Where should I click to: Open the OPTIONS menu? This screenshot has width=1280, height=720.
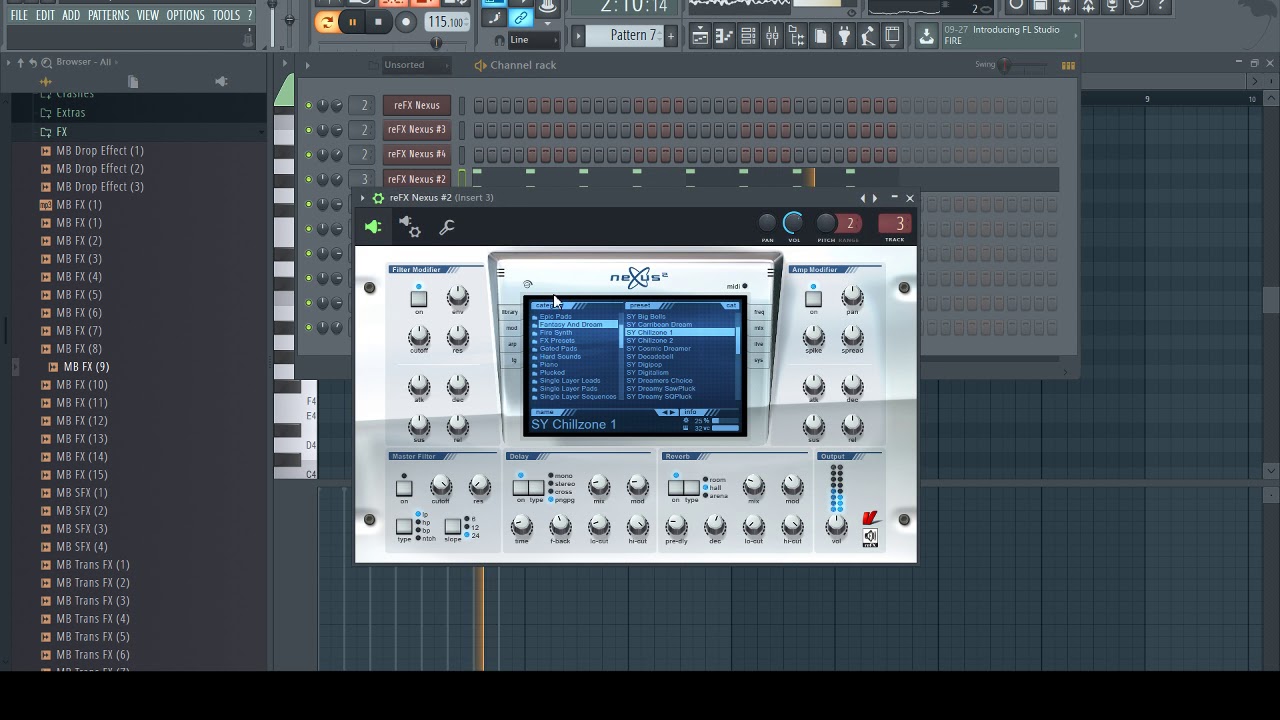(x=185, y=15)
